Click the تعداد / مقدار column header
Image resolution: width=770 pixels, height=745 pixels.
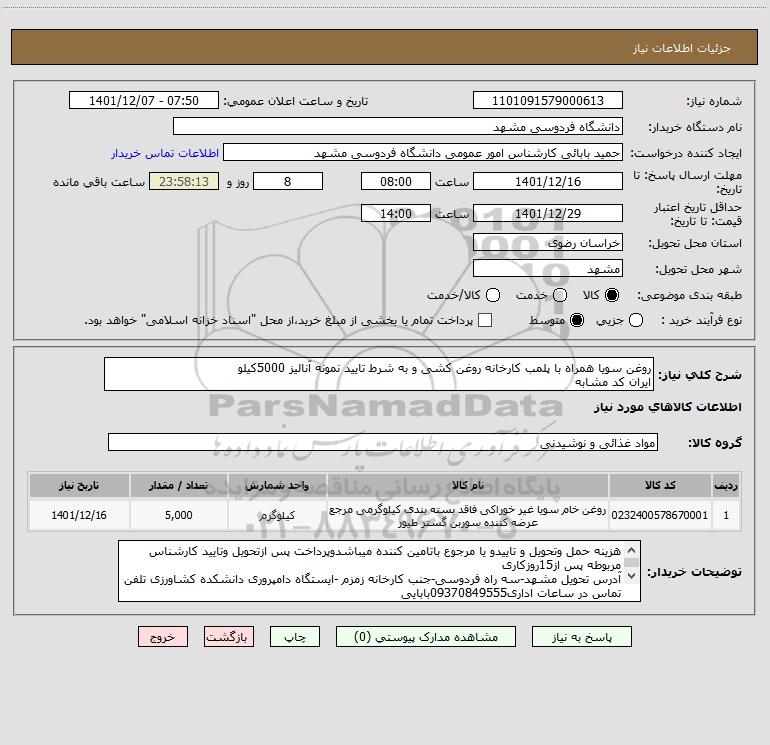pyautogui.click(x=179, y=485)
